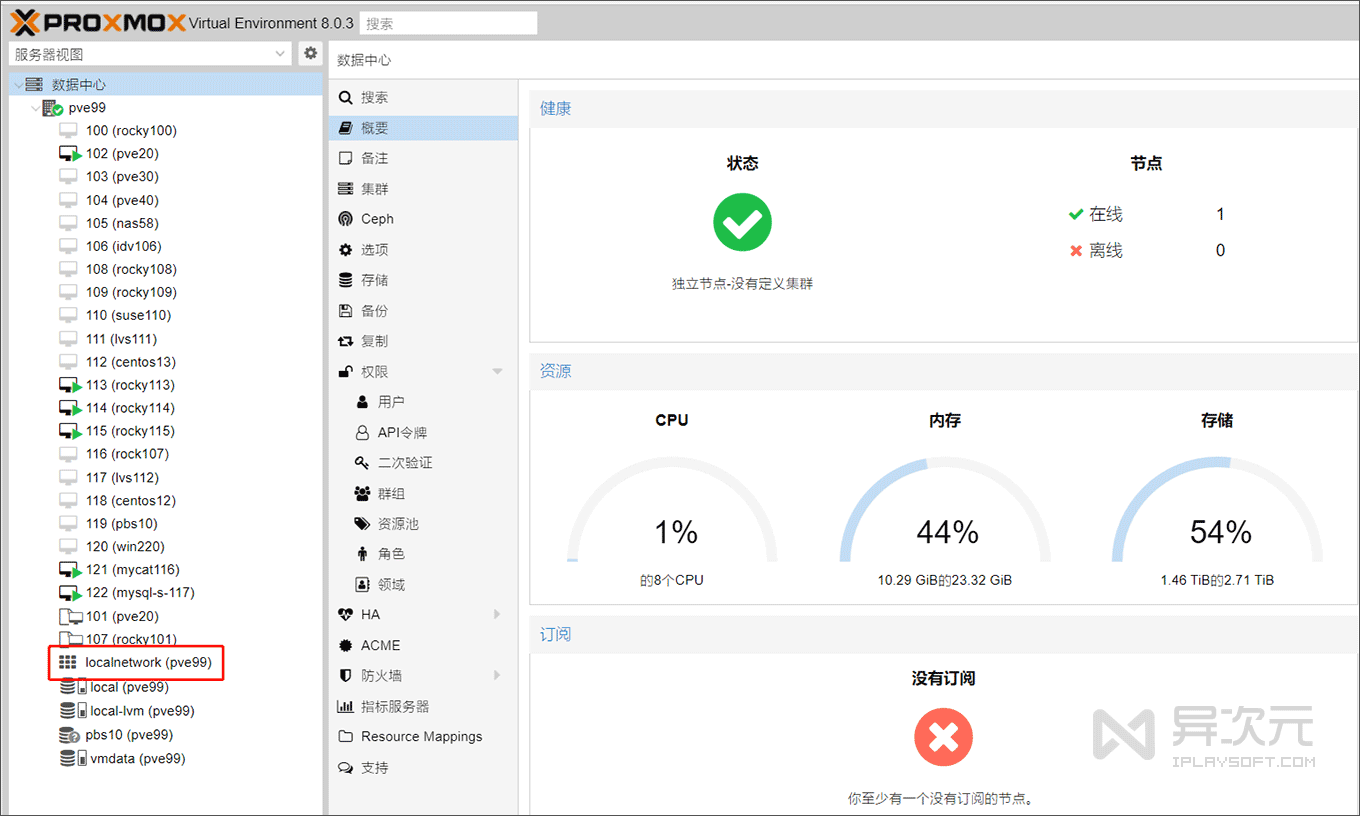Screen dimensions: 1360x816
Task: Collapse the 权限 permissions submenu arrow
Action: click(498, 372)
